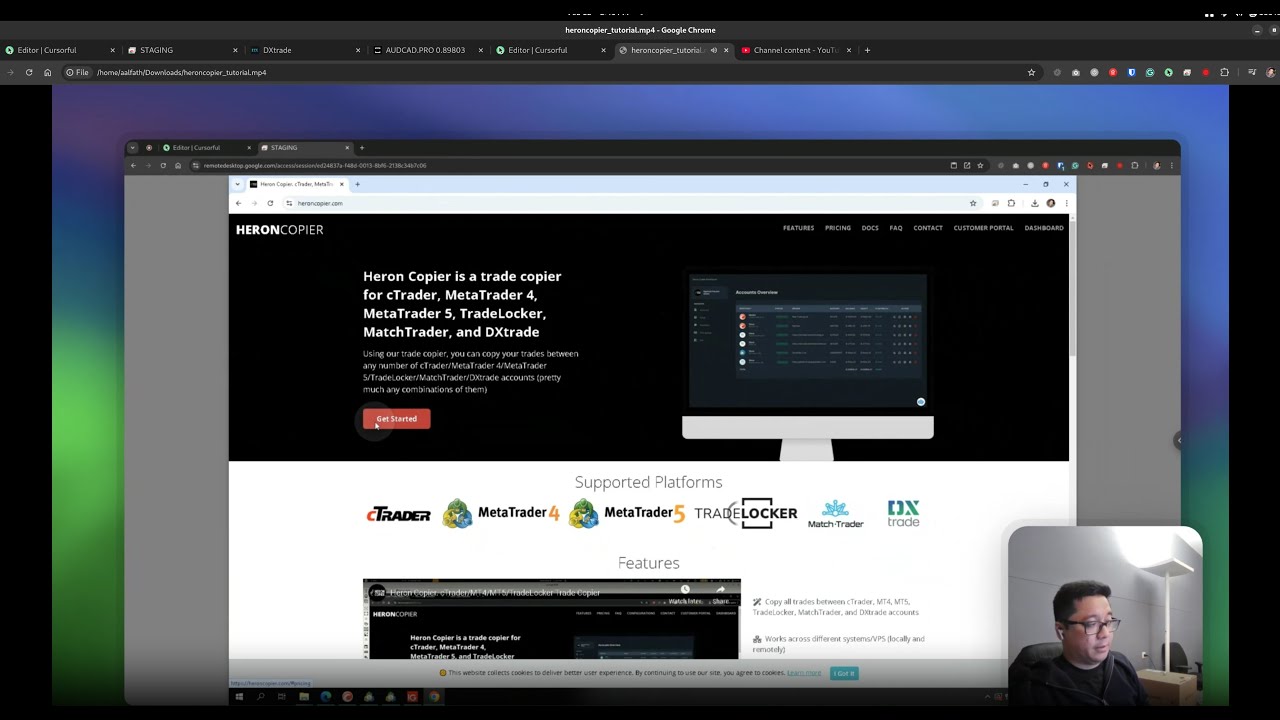
Task: Reload the heroncopier.com page in inner browser
Action: [x=270, y=203]
